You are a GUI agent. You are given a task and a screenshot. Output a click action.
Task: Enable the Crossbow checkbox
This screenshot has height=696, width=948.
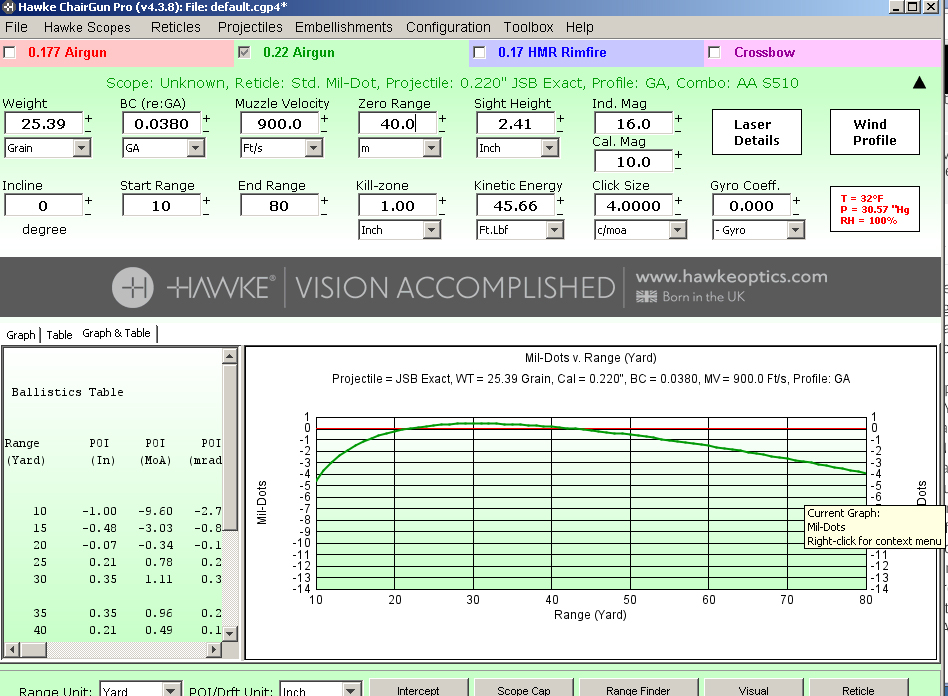pos(714,53)
